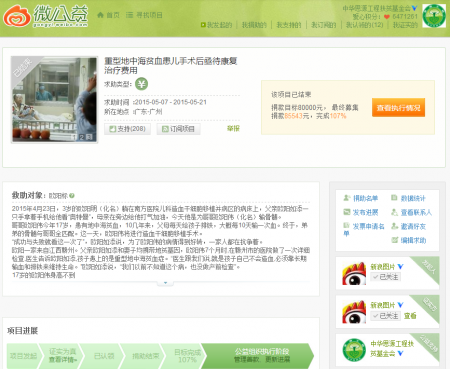Viewport: 450px width, 369px height.
Task: Click 订阅项目 subscribe button
Action: pyautogui.click(x=178, y=129)
